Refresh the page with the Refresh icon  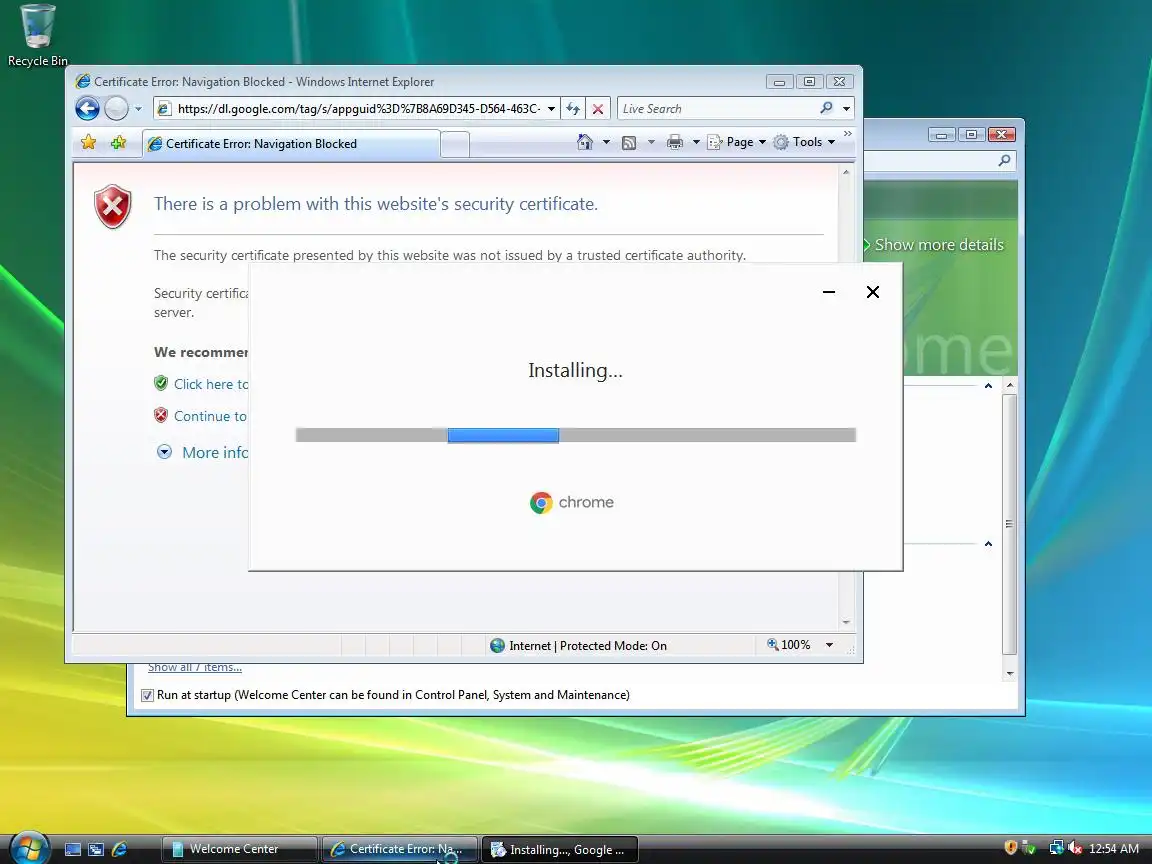coord(573,109)
